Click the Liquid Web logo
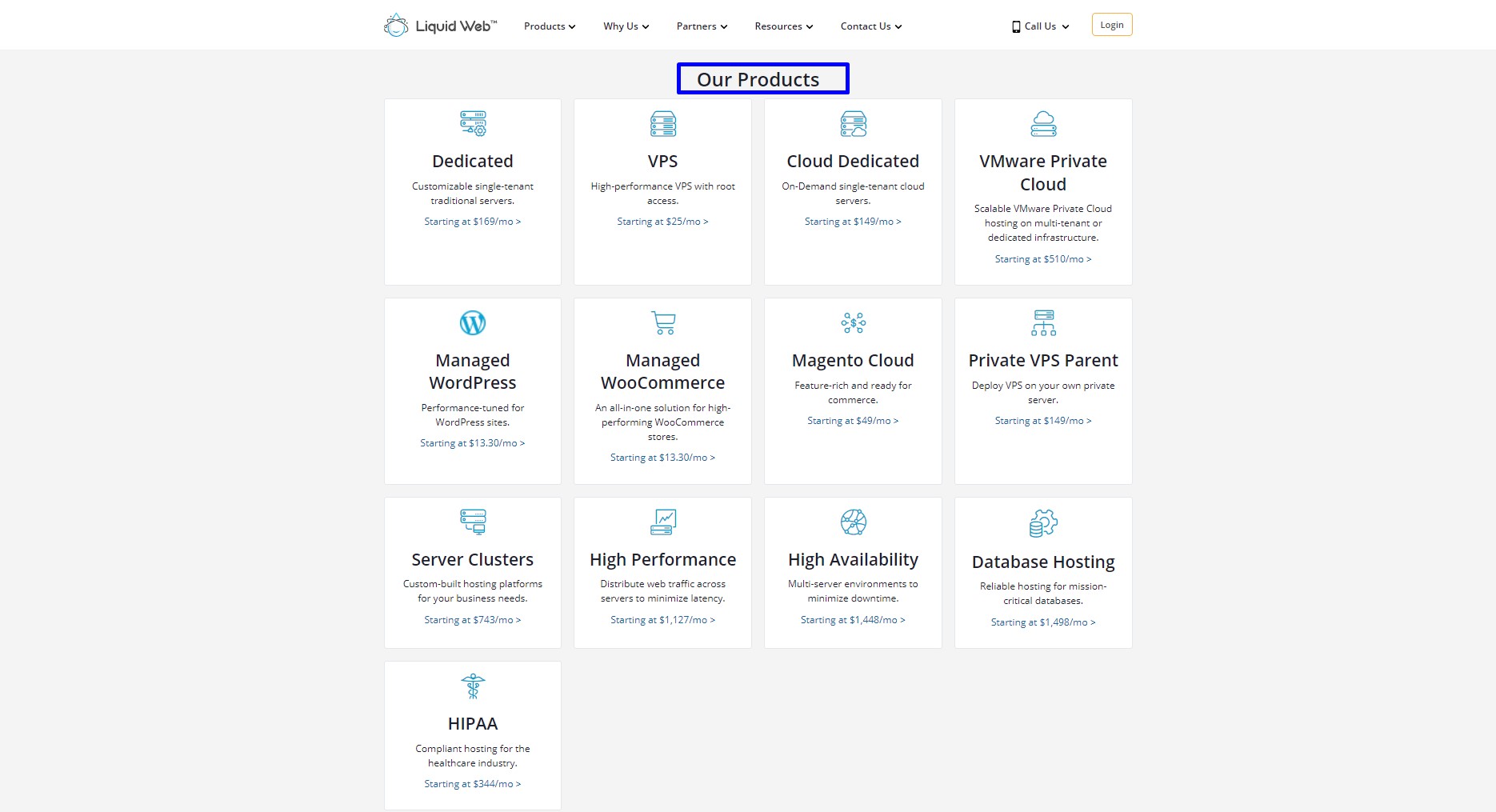1496x812 pixels. pos(440,26)
